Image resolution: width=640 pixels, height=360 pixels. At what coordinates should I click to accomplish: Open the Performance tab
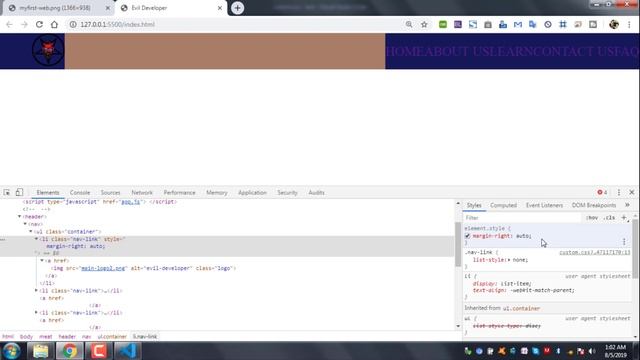[179, 193]
